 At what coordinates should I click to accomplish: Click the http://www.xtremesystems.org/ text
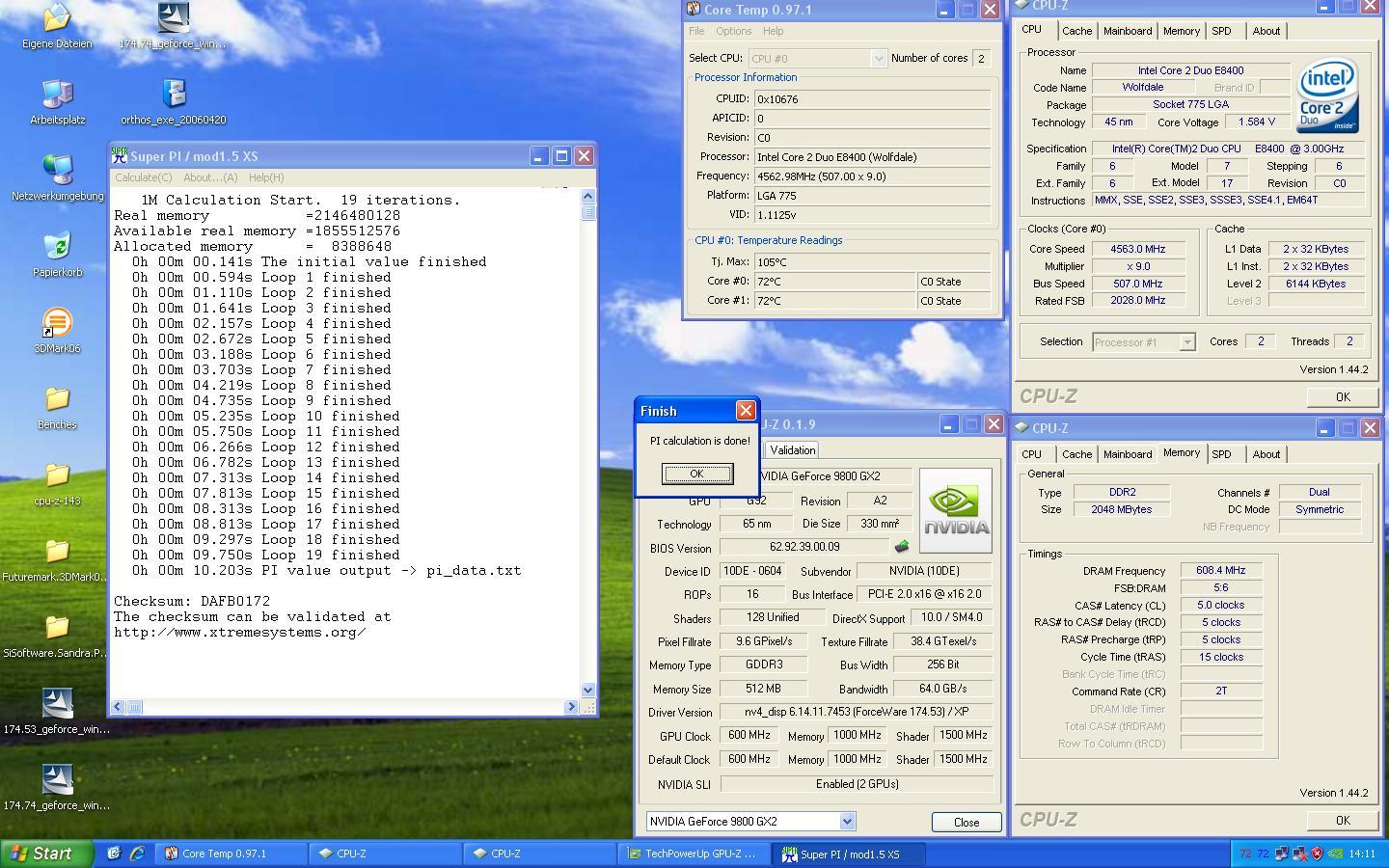pyautogui.click(x=240, y=632)
